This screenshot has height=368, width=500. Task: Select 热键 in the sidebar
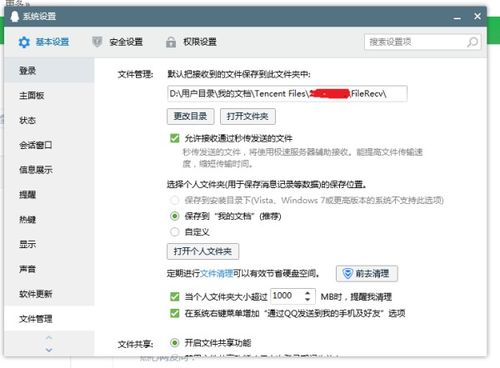(x=49, y=219)
